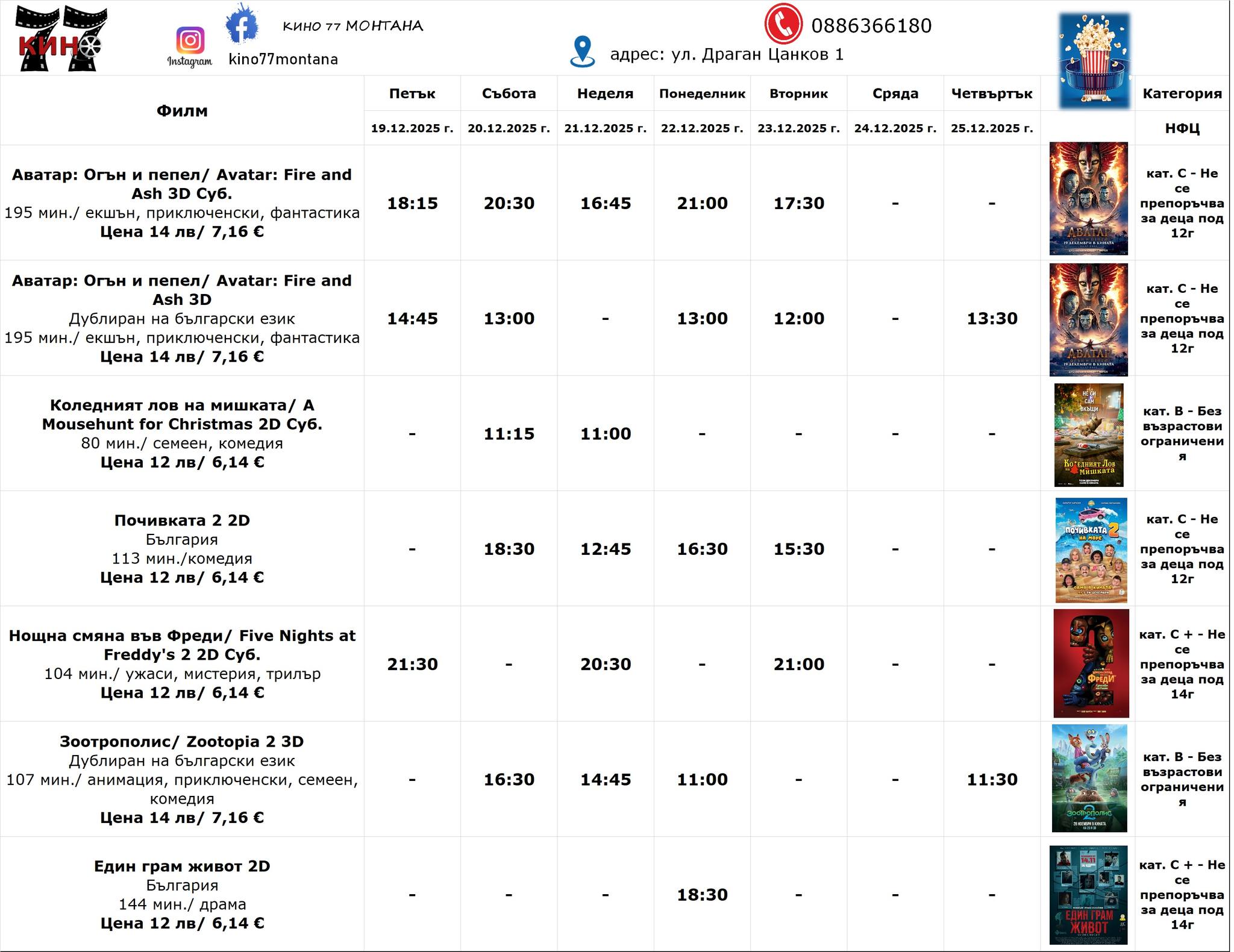This screenshot has width=1234, height=952.
Task: Click phone number 0886366180
Action: (x=871, y=26)
